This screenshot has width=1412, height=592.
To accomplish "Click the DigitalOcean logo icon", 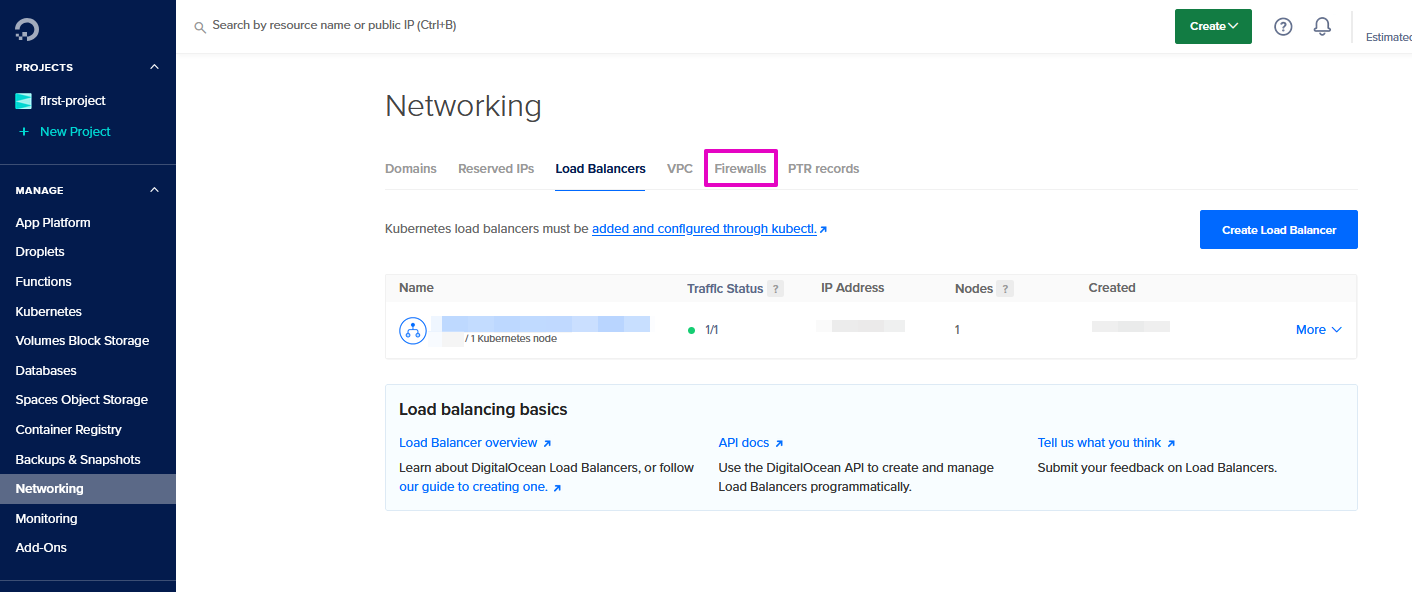I will click(x=27, y=29).
